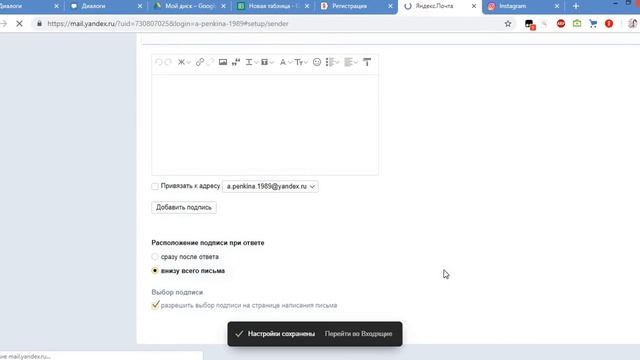Click the red ABP extension icon
This screenshot has height=360, width=640.
point(561,24)
